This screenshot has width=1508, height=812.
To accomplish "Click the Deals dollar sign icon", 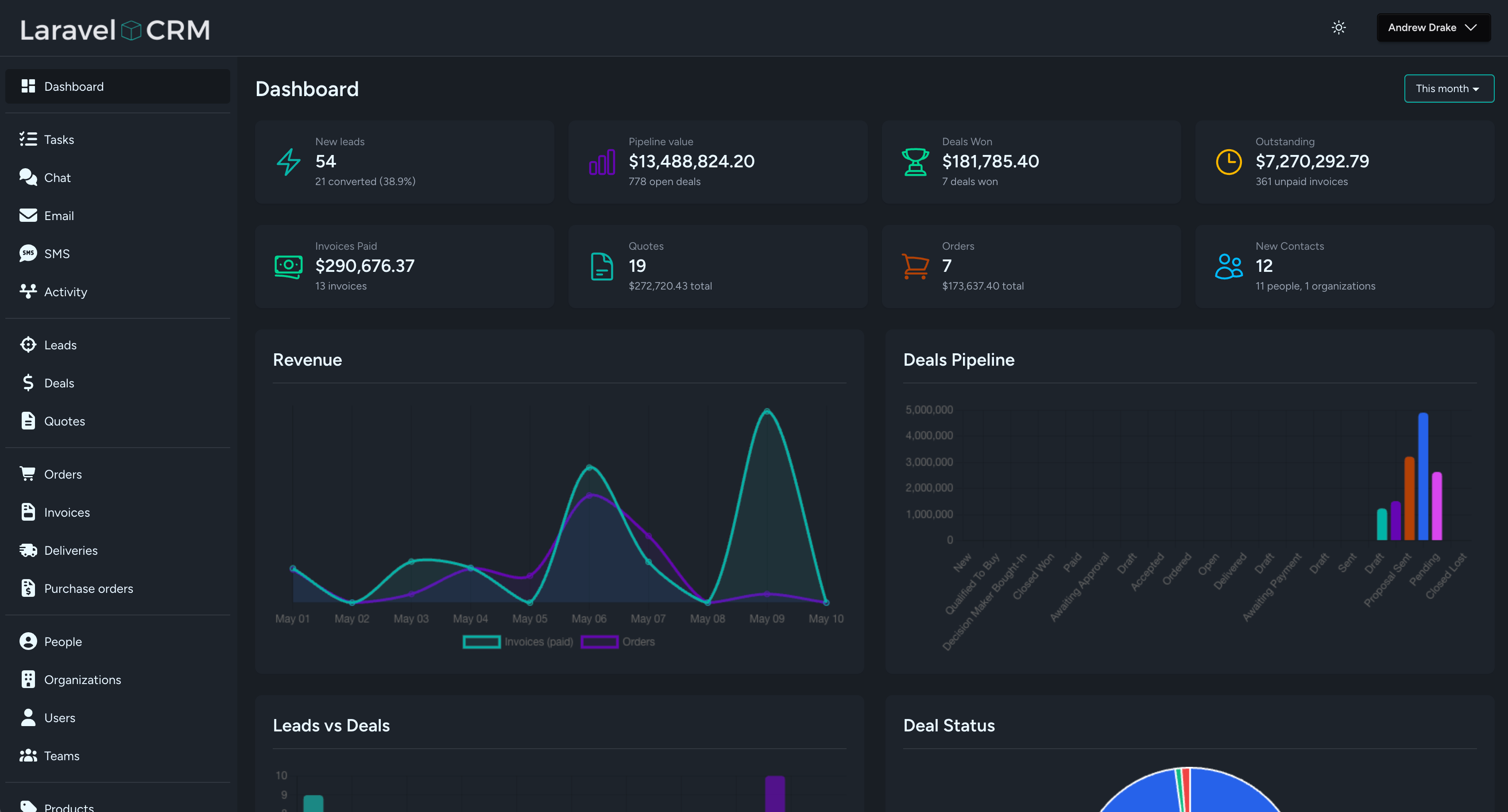I will (28, 382).
